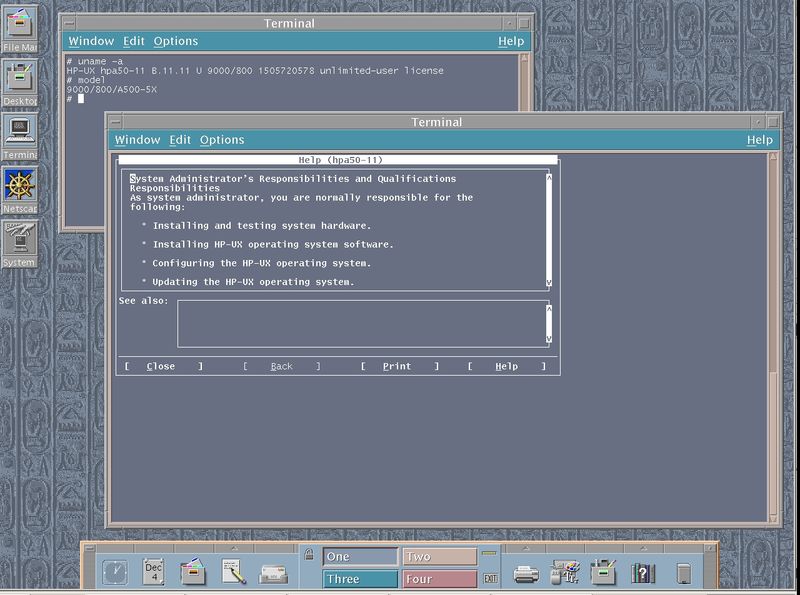Open the Help Manager question-mark icon
The width and height of the screenshot is (800, 595).
(641, 573)
